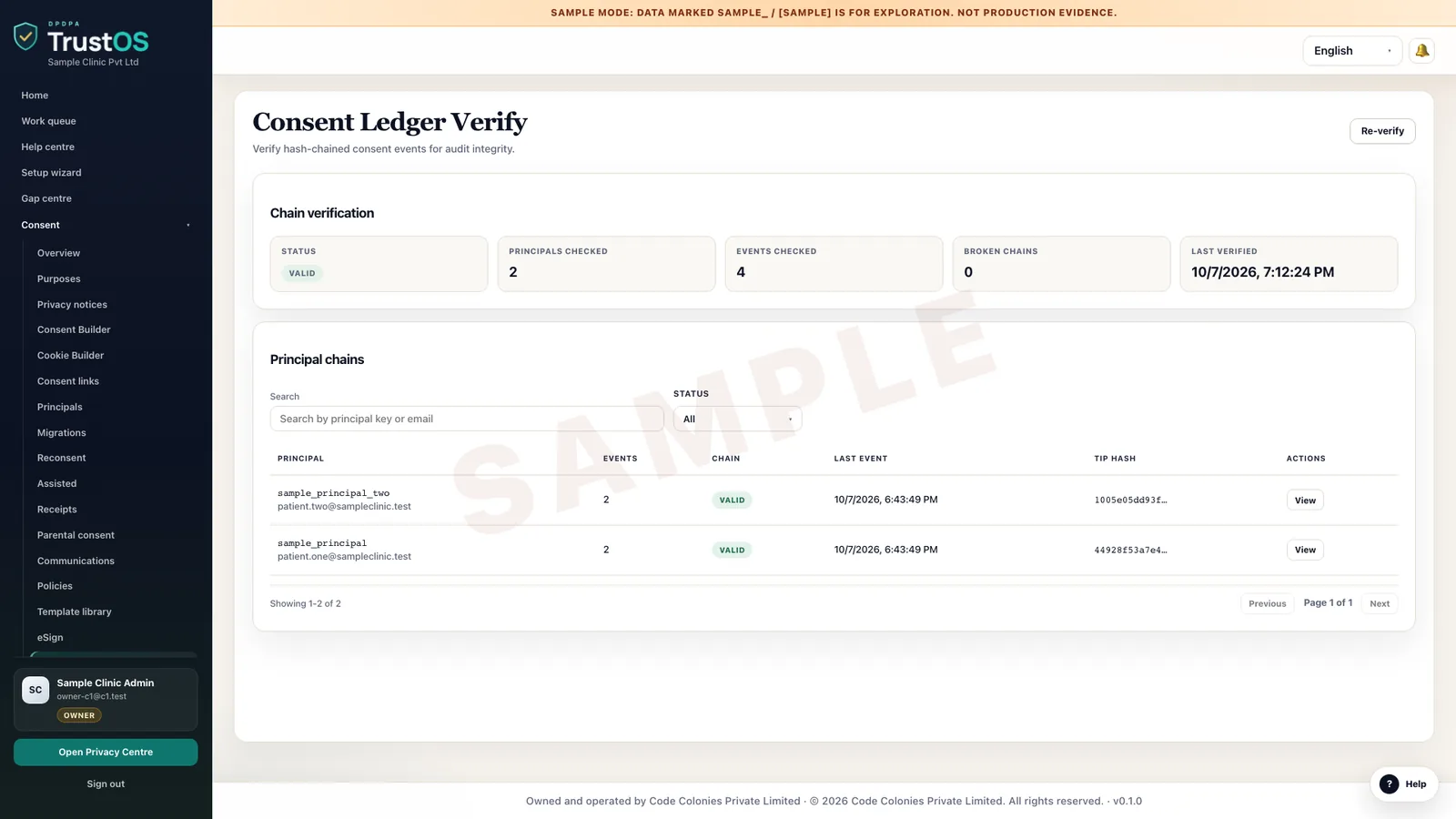Click the LAST EVENT column header

point(860,459)
